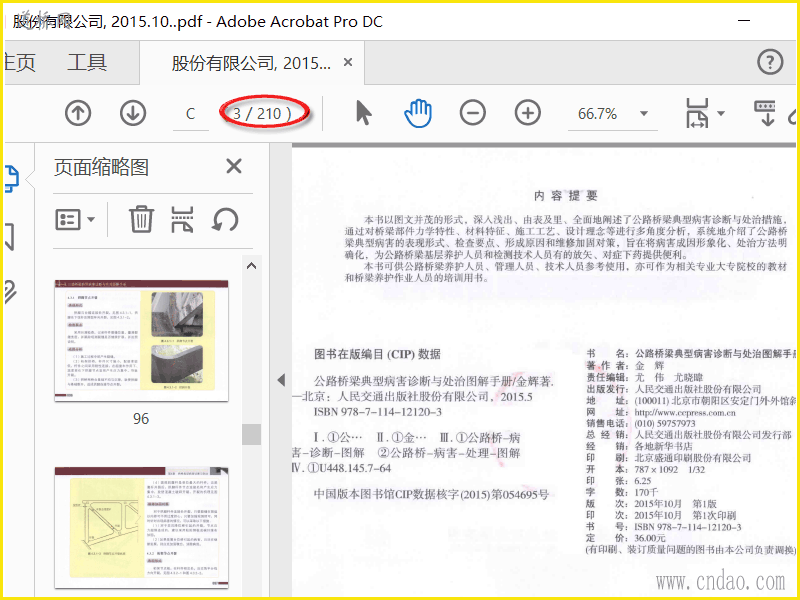
Task: Zoom out with the minus button
Action: coord(472,113)
